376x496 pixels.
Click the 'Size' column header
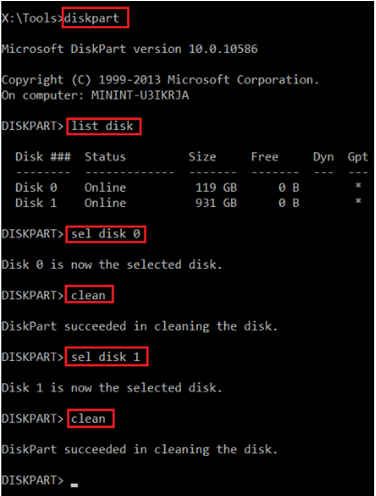tap(202, 157)
